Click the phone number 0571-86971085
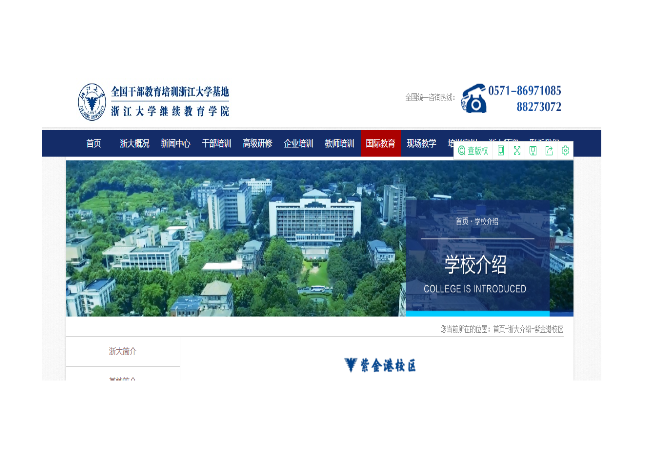Screen dimensions: 645x451 [x=524, y=91]
